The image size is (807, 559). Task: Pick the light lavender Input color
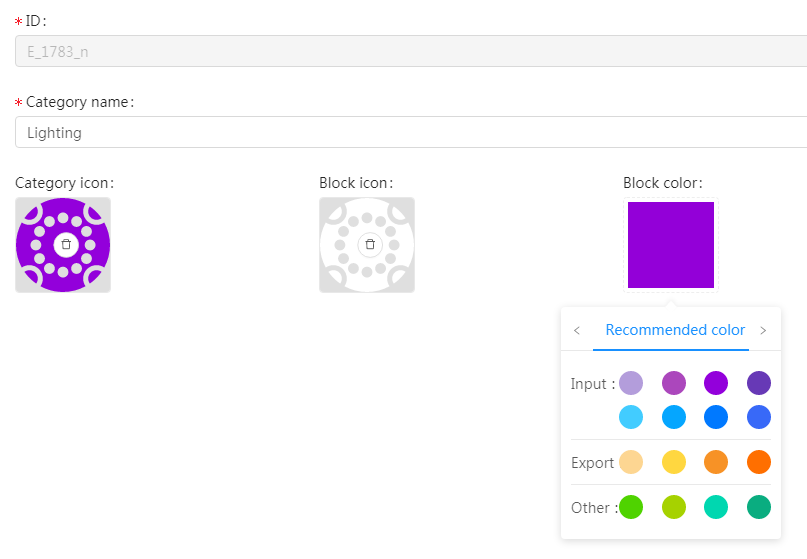(631, 383)
